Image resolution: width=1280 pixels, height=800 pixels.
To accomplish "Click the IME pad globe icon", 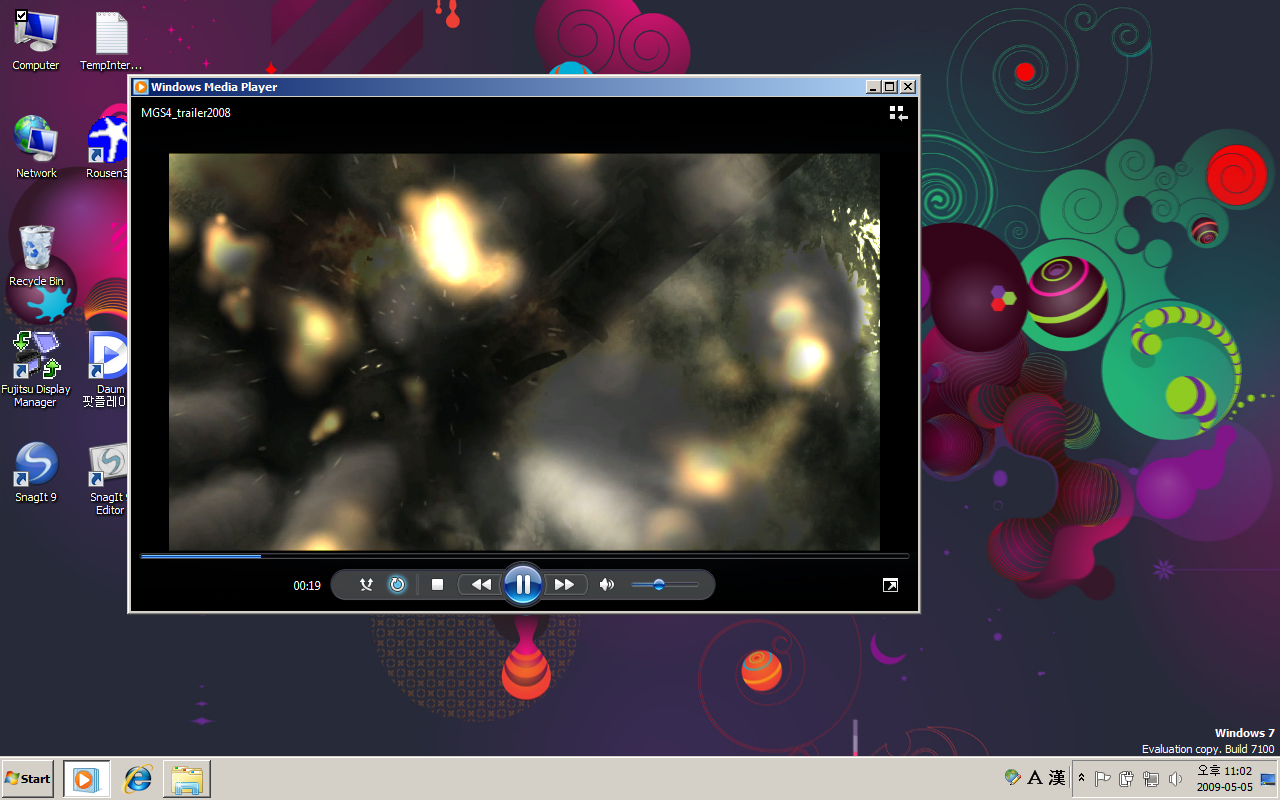I will point(1013,777).
